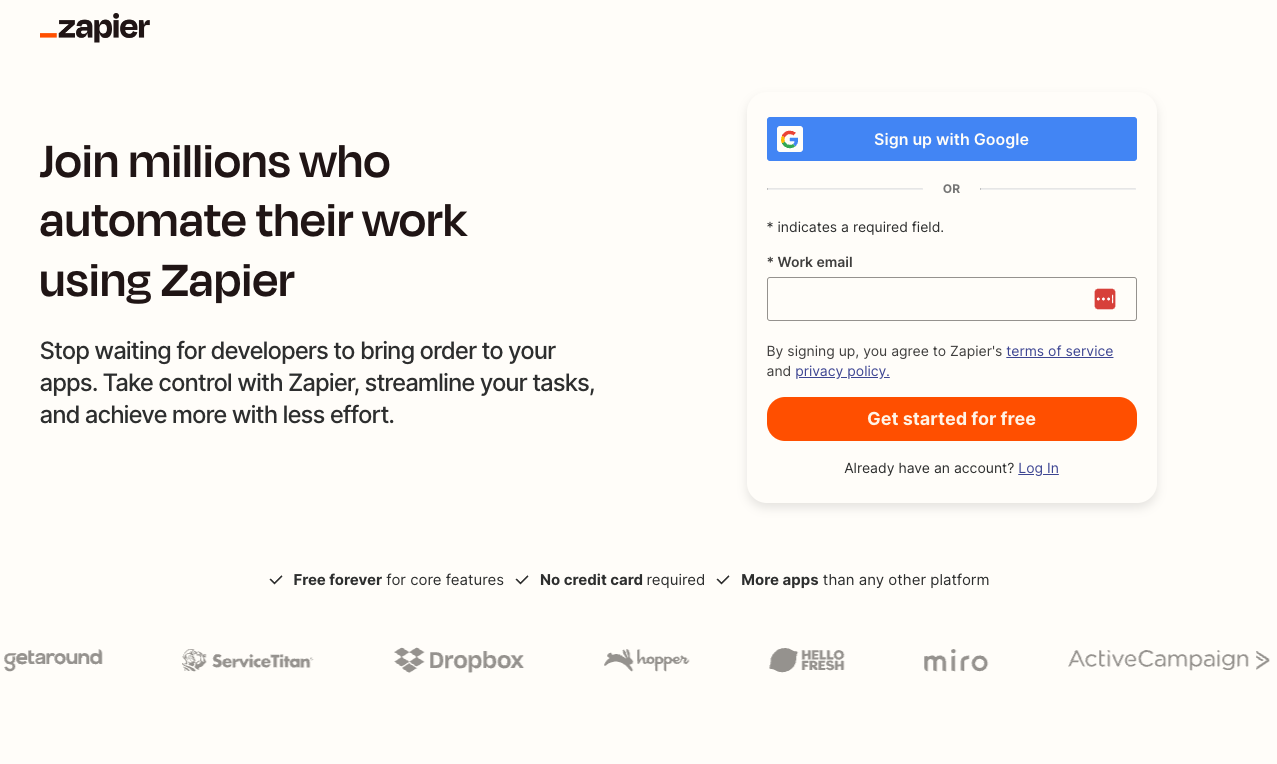Screen dimensions: 1277x764
Task: Click the miro logo
Action: 954,660
